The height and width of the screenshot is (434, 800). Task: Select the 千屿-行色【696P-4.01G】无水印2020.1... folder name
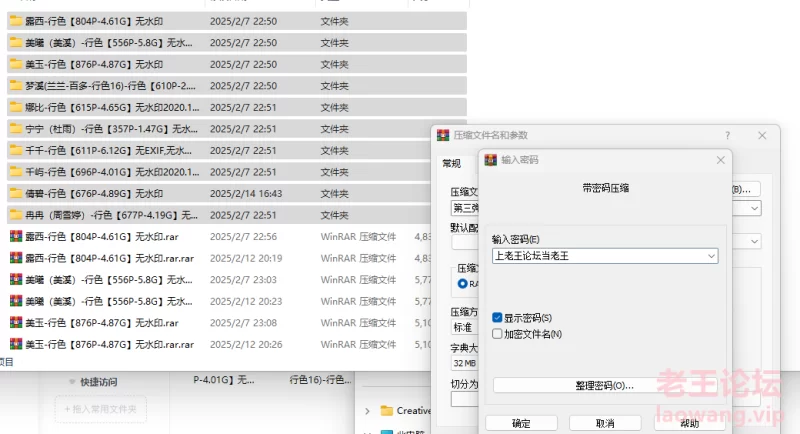point(112,172)
